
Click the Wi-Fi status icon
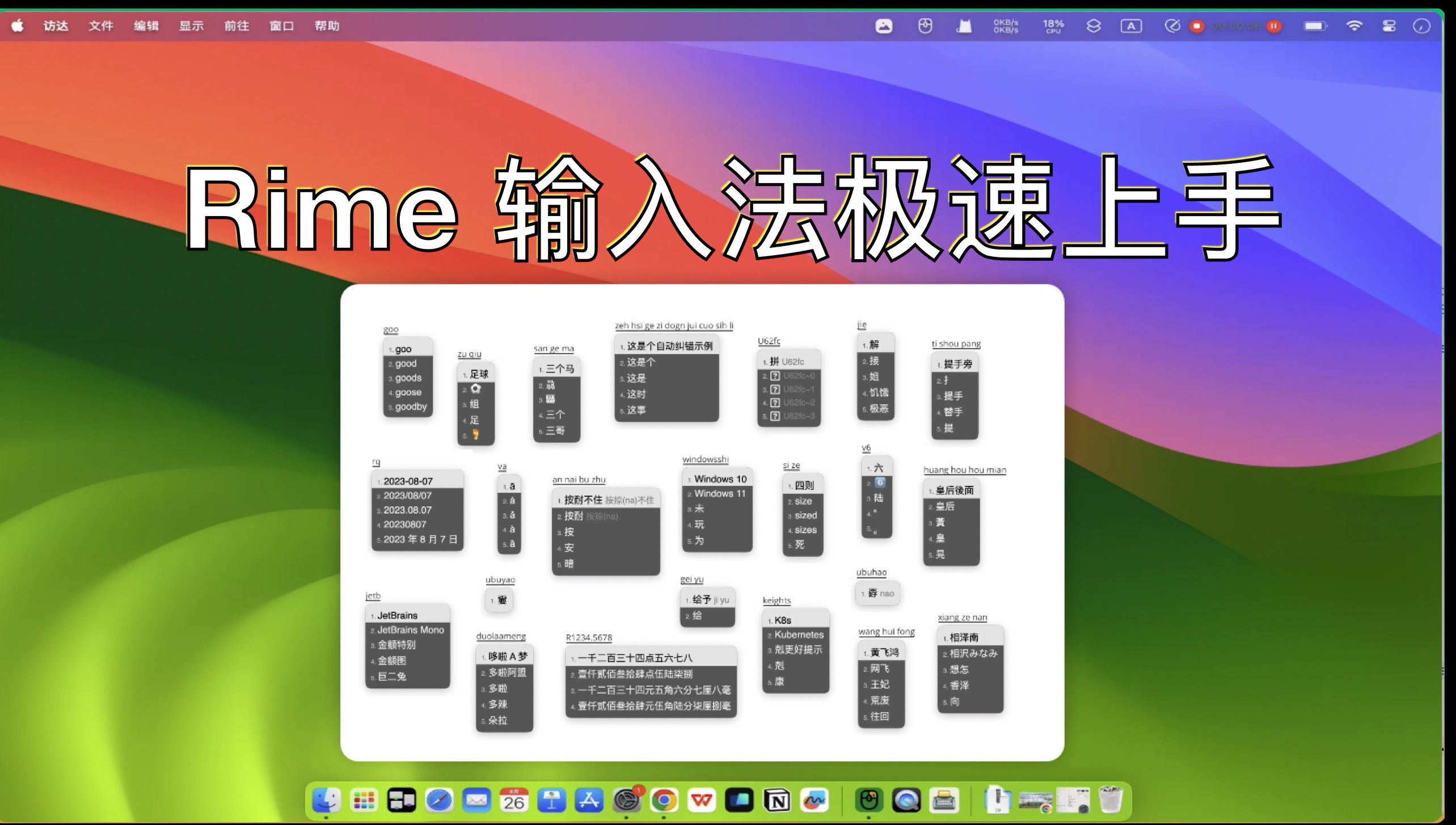[1354, 26]
